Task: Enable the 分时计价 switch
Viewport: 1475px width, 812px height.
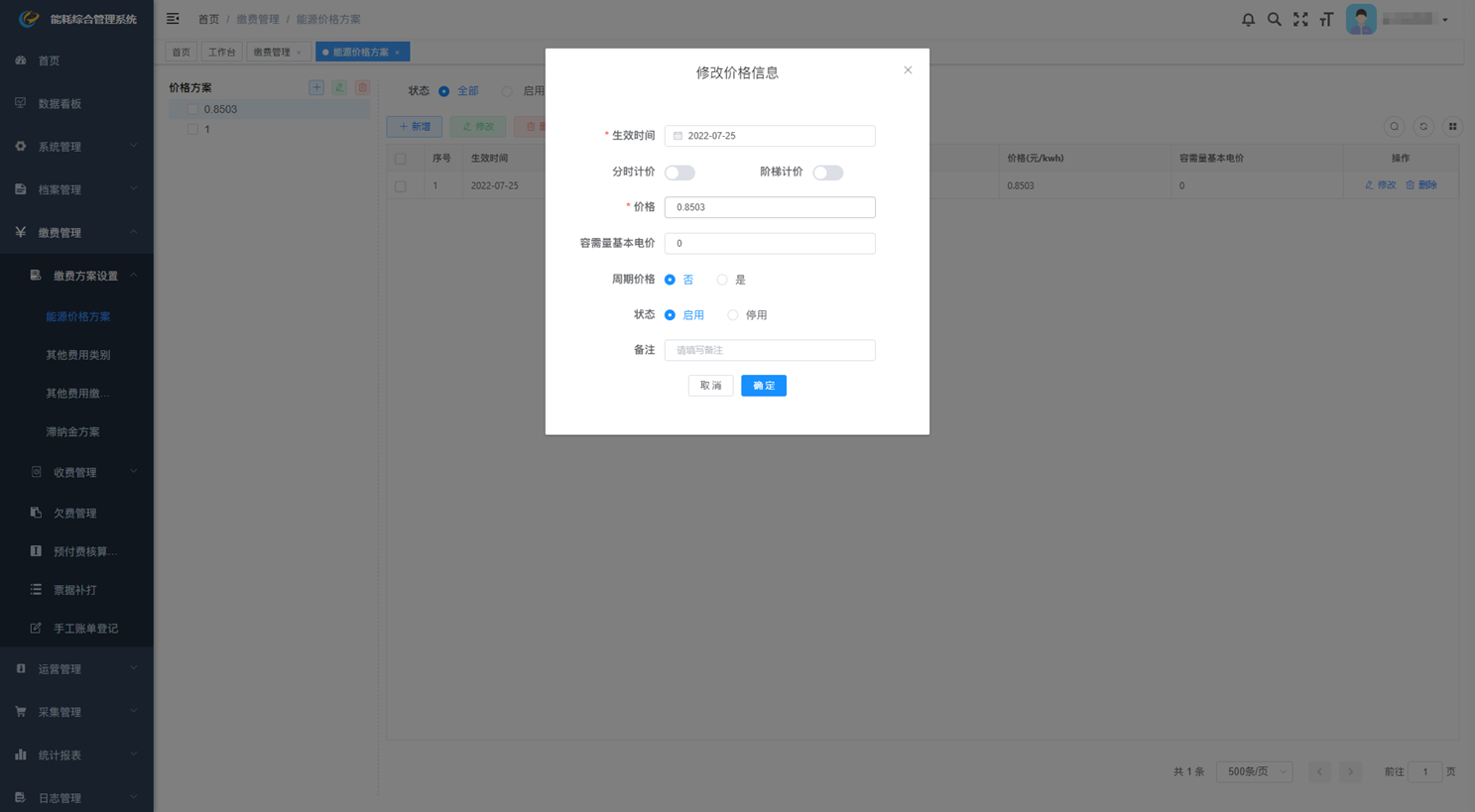Action: pos(679,173)
